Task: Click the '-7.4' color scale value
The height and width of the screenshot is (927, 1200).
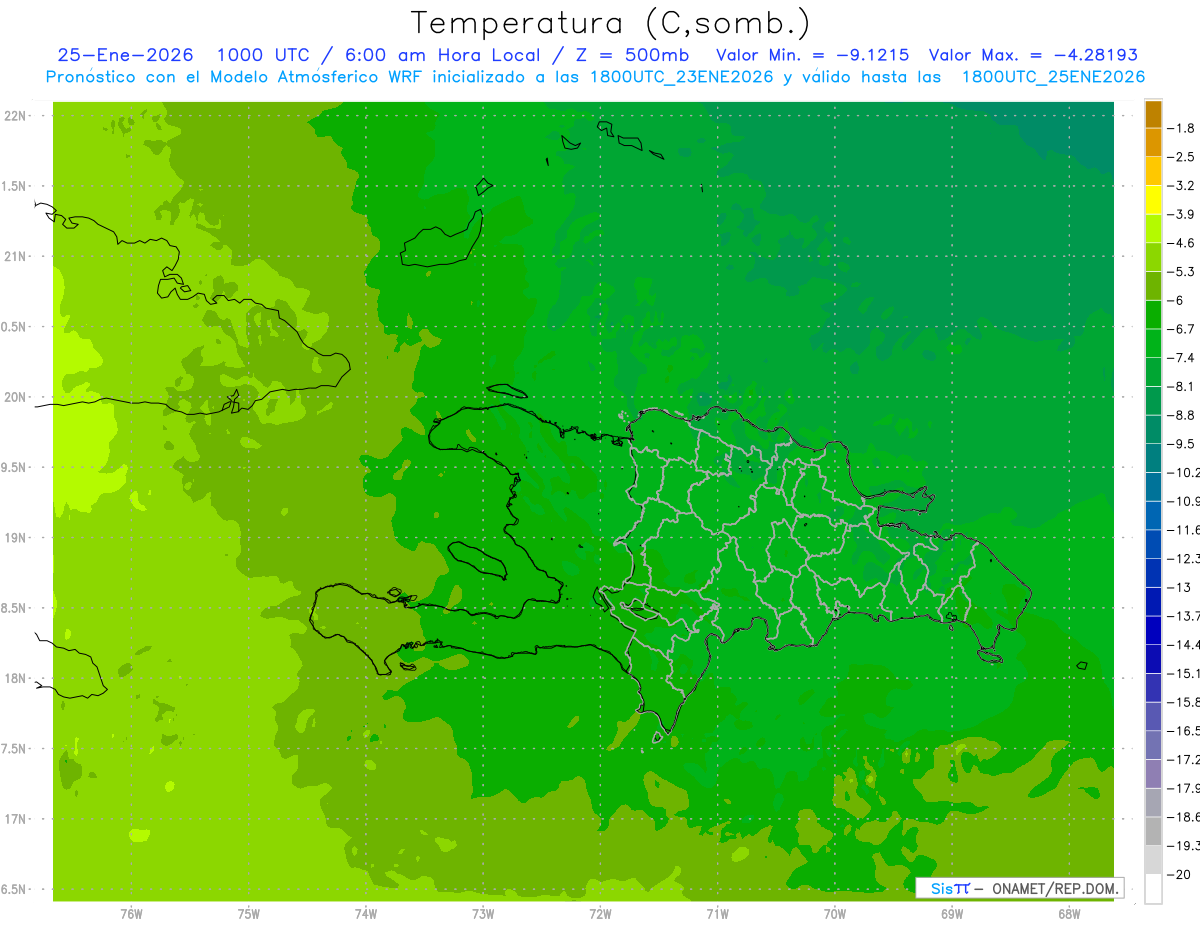Action: 1182,358
